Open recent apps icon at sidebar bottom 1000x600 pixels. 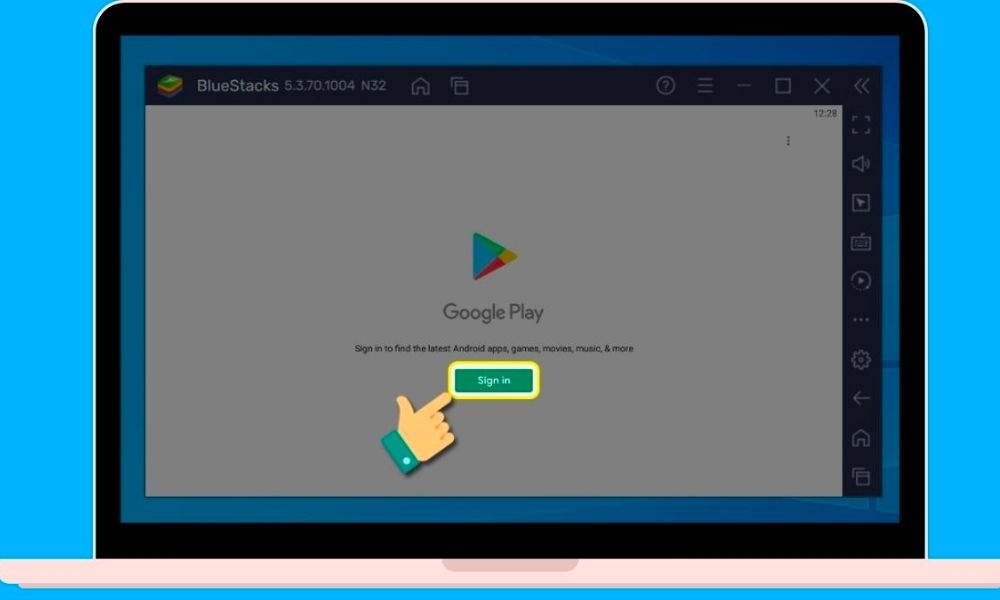860,476
